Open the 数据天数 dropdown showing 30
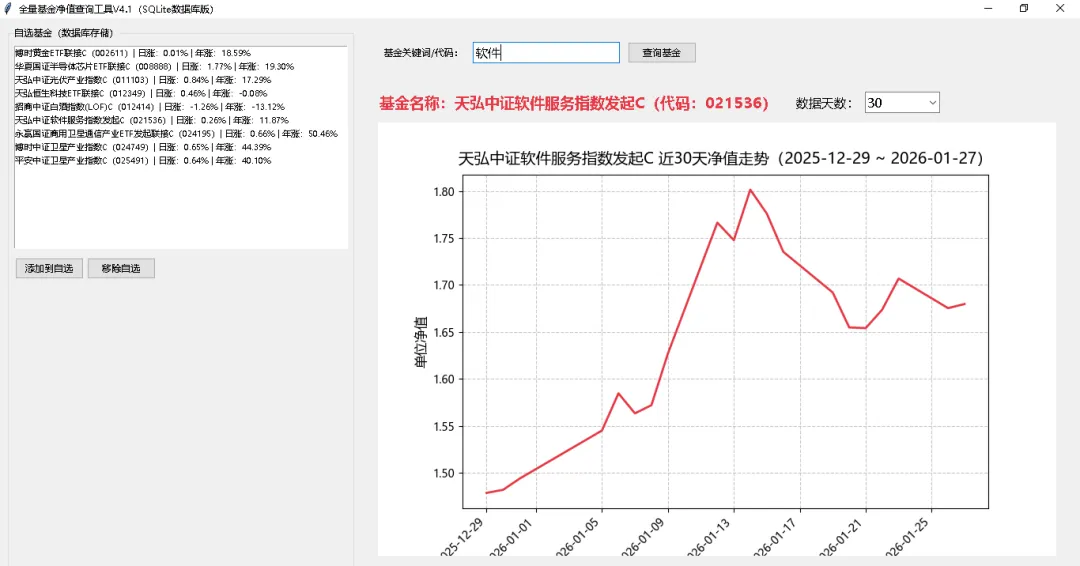The height and width of the screenshot is (566, 1080). click(902, 103)
